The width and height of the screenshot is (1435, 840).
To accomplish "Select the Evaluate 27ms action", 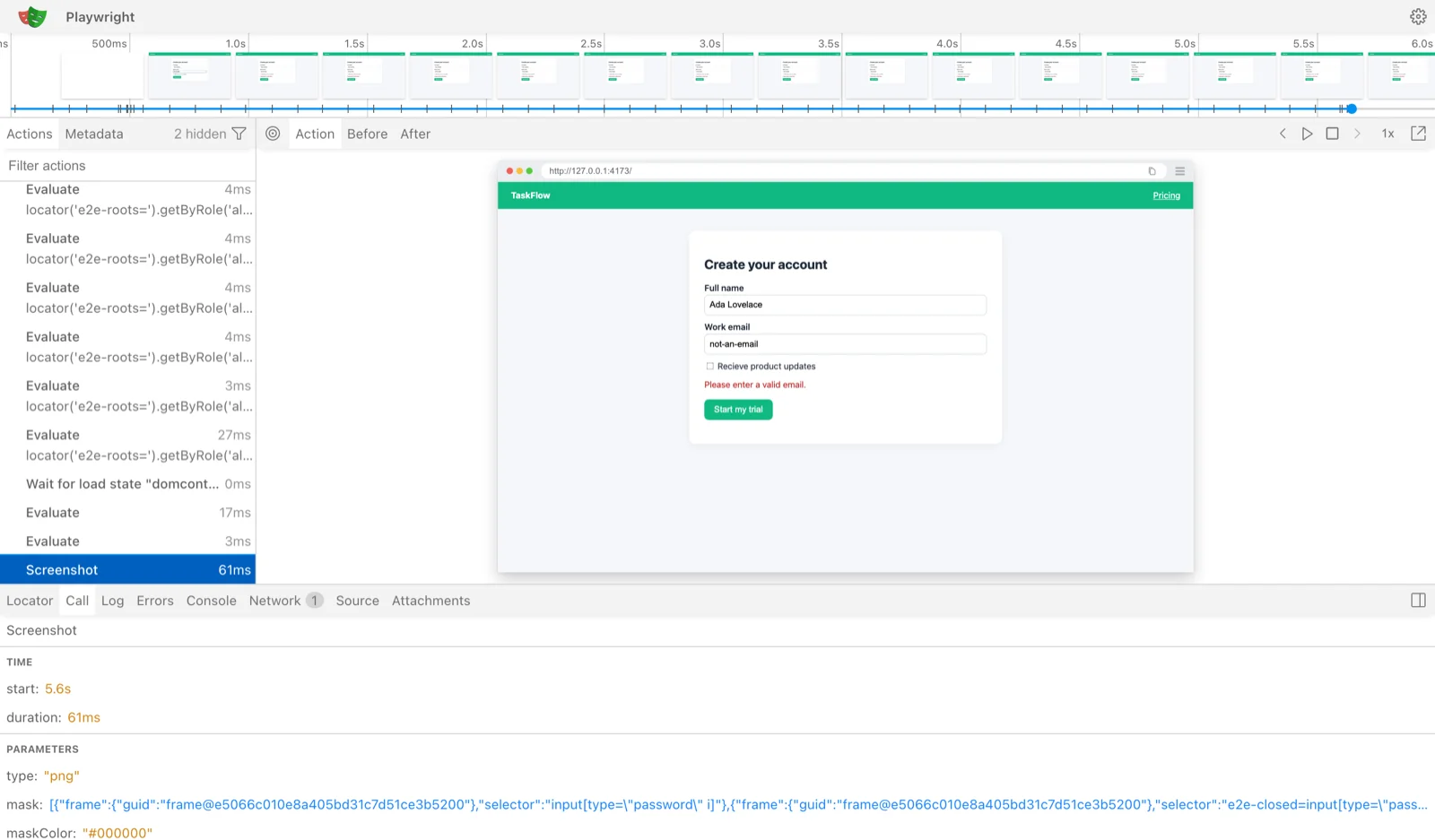I will click(127, 446).
